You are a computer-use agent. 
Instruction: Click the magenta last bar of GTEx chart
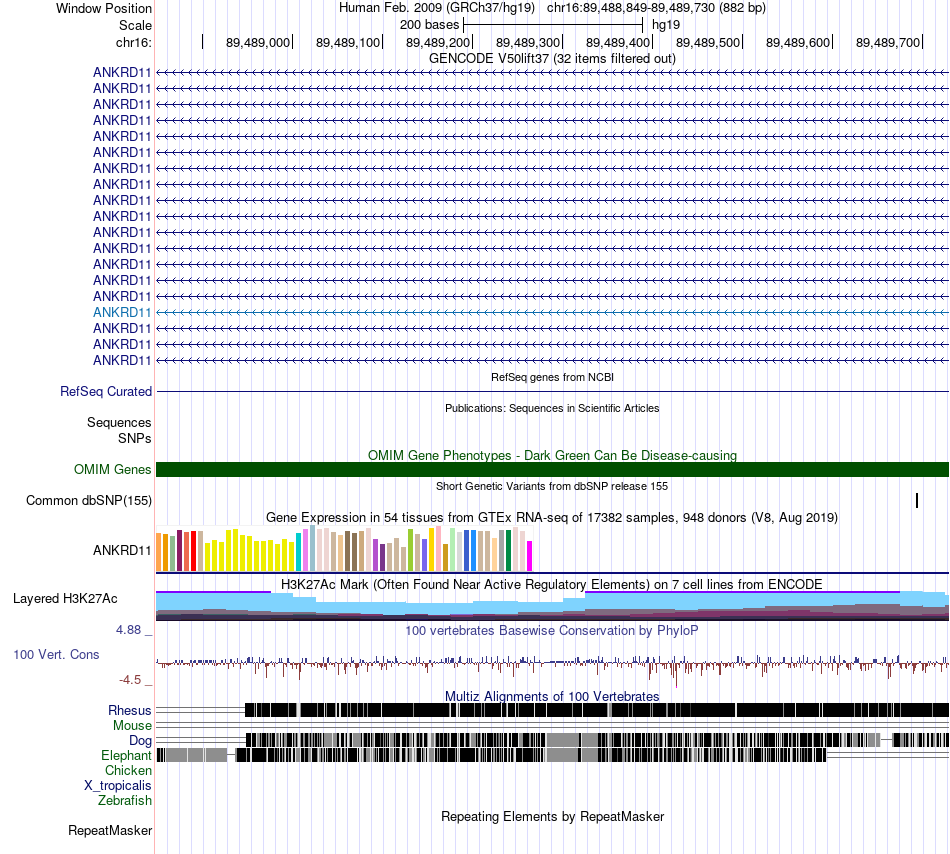pos(530,556)
